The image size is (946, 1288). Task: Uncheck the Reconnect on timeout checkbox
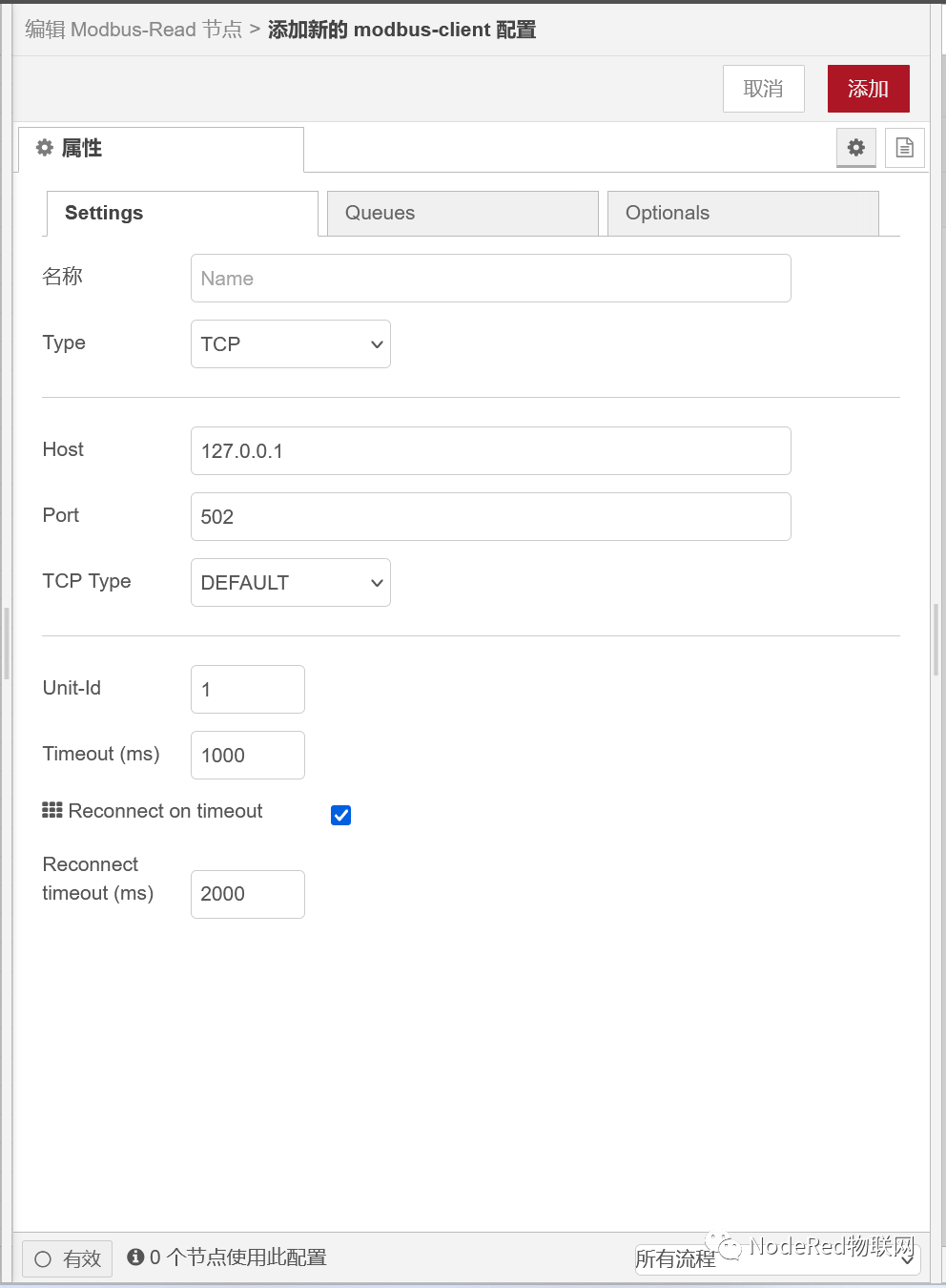[x=340, y=816]
